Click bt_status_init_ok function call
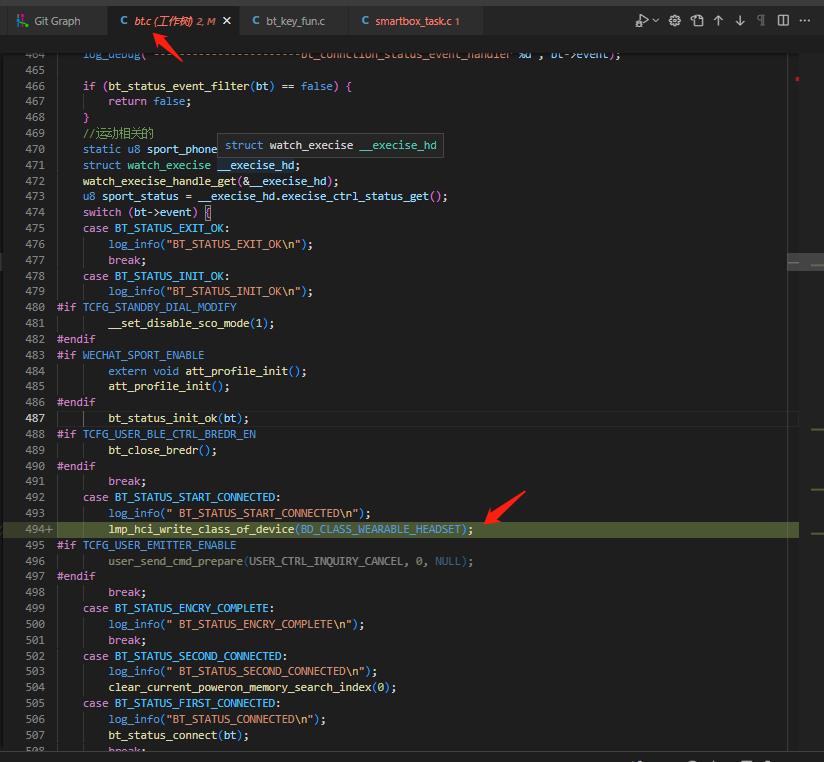824x762 pixels. pos(163,418)
